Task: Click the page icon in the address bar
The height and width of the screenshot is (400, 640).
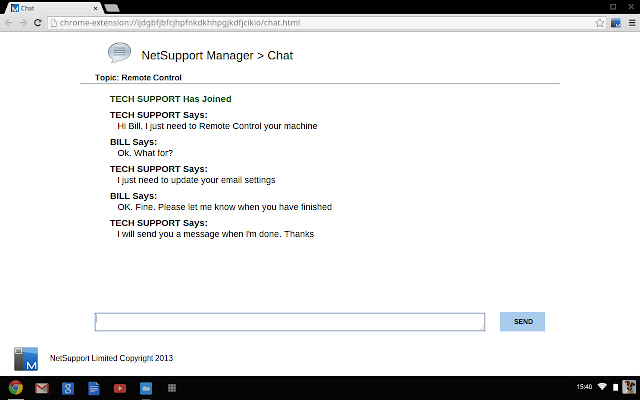Action: click(53, 23)
